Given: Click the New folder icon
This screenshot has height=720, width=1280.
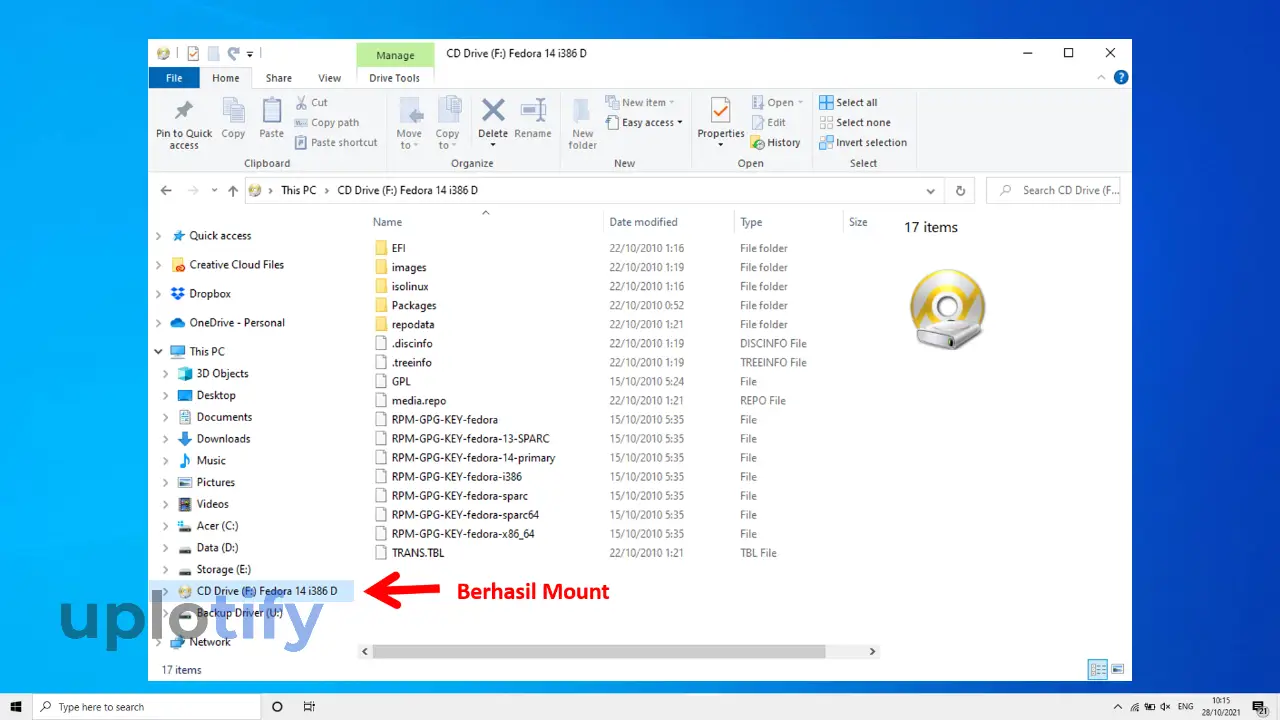Looking at the screenshot, I should click(x=583, y=110).
